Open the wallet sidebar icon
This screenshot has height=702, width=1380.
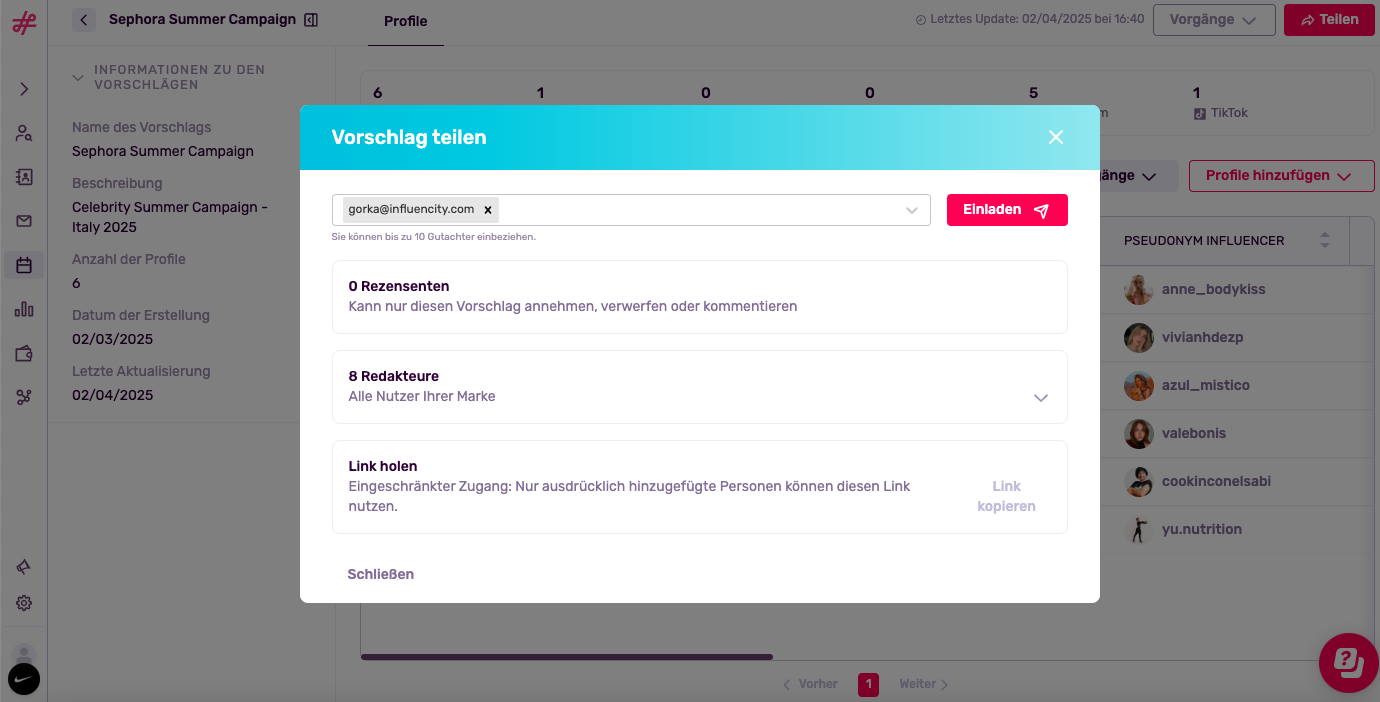point(24,353)
